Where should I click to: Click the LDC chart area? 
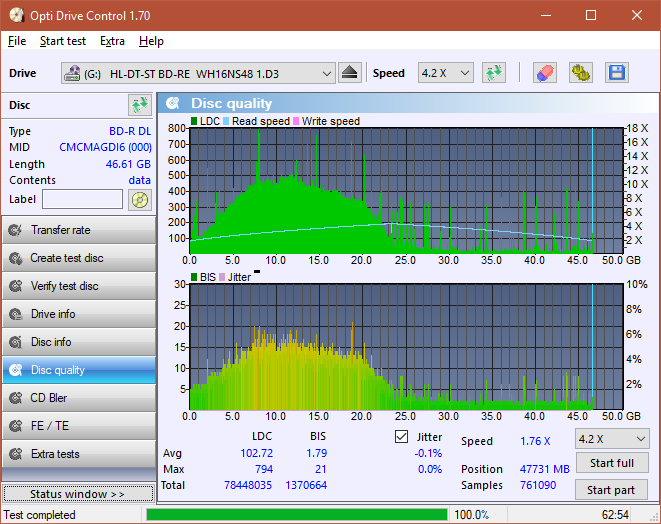click(406, 191)
